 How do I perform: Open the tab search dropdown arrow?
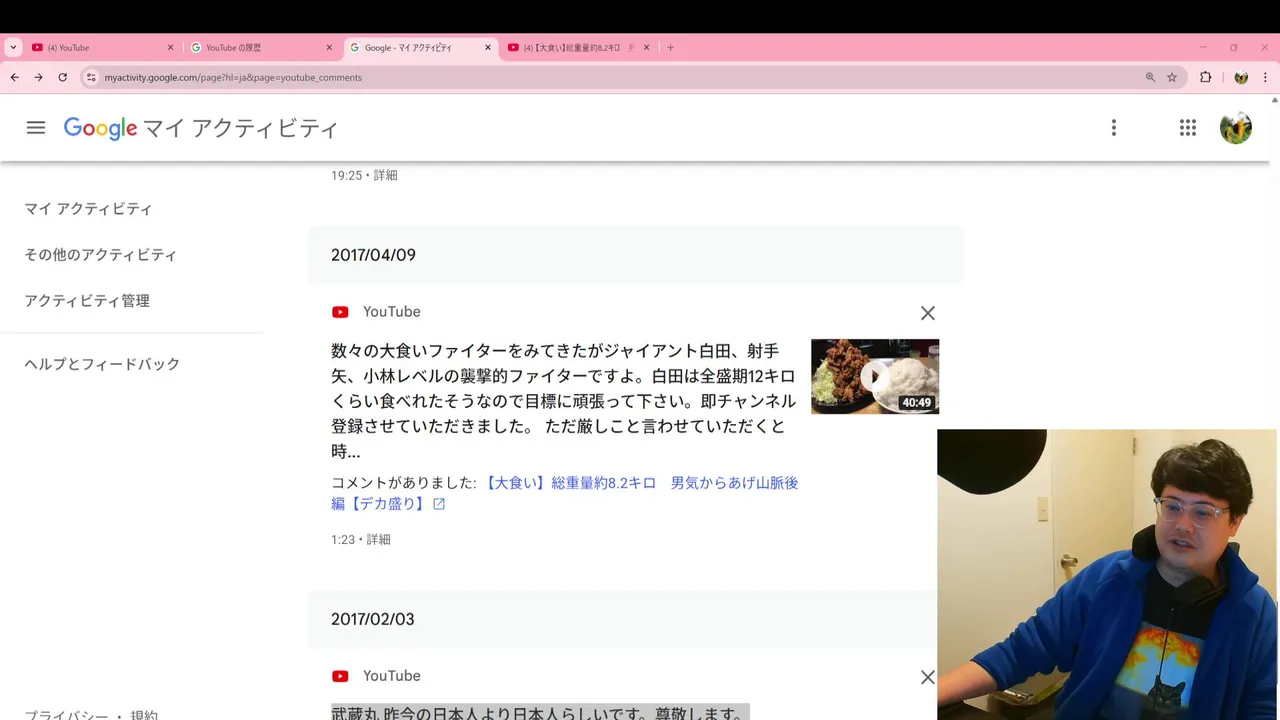[x=13, y=47]
